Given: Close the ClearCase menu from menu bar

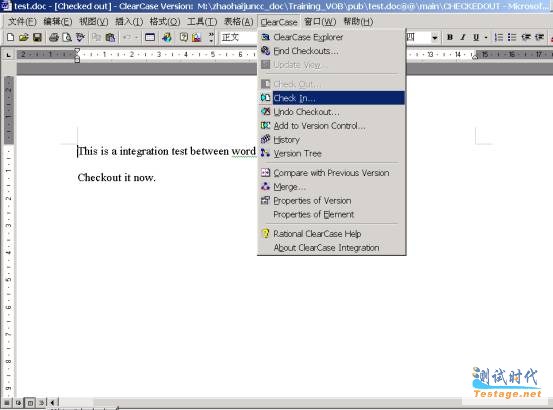Looking at the screenshot, I should coord(279,22).
